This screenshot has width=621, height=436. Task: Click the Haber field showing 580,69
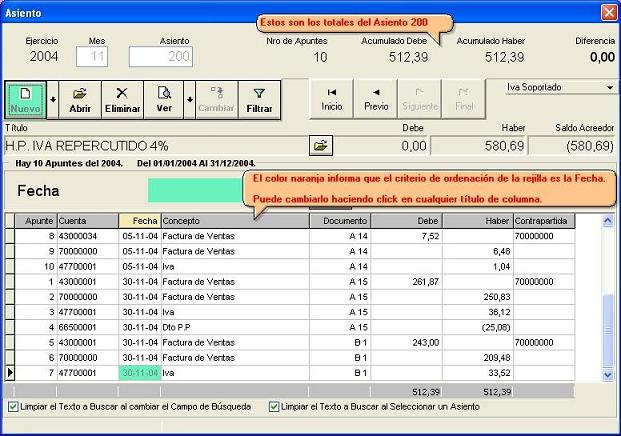coord(478,146)
